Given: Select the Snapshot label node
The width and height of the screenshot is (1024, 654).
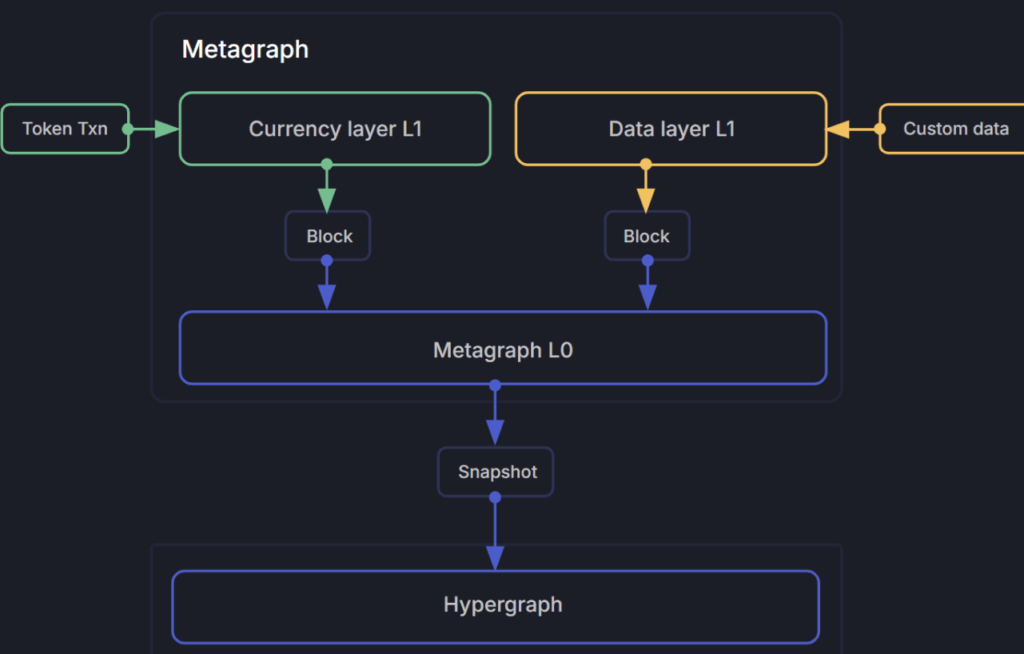Looking at the screenshot, I should tap(496, 472).
